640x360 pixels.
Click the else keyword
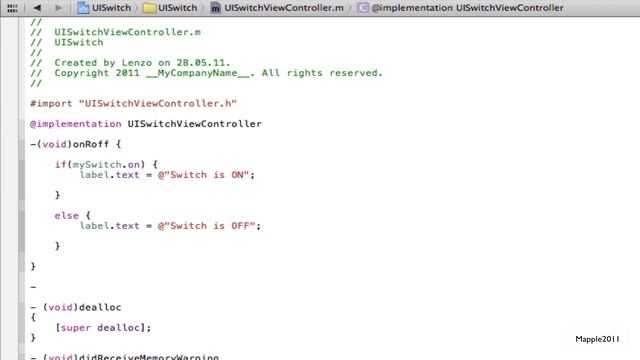pyautogui.click(x=67, y=216)
